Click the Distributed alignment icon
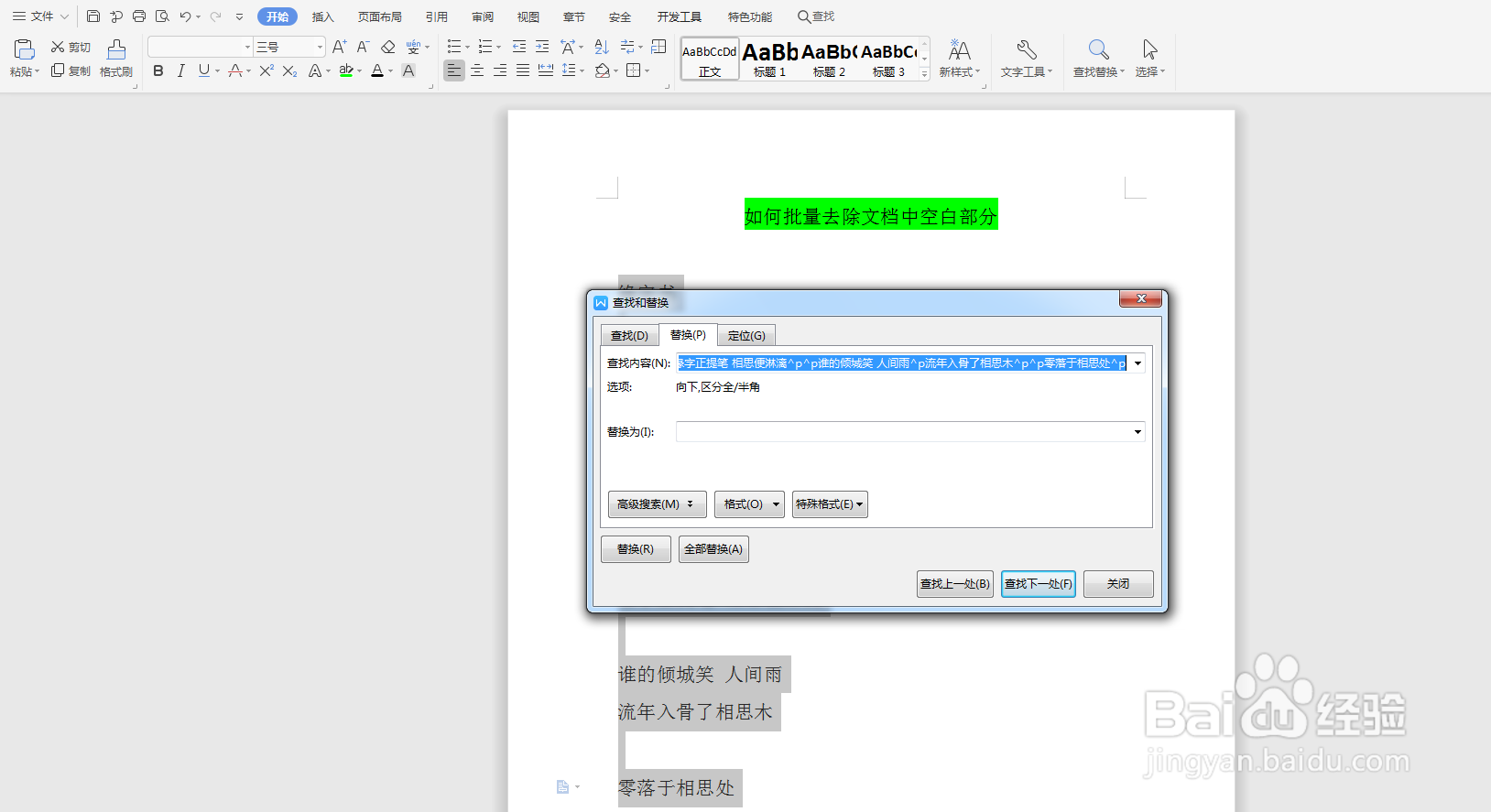 [x=546, y=70]
